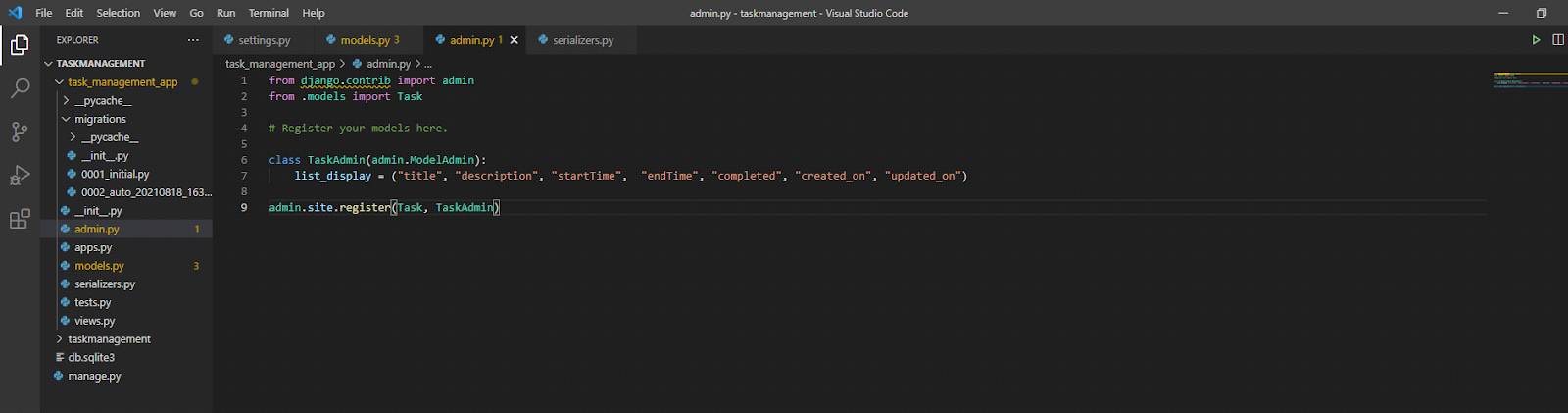Open serializers.py in the explorer

pyautogui.click(x=125, y=284)
